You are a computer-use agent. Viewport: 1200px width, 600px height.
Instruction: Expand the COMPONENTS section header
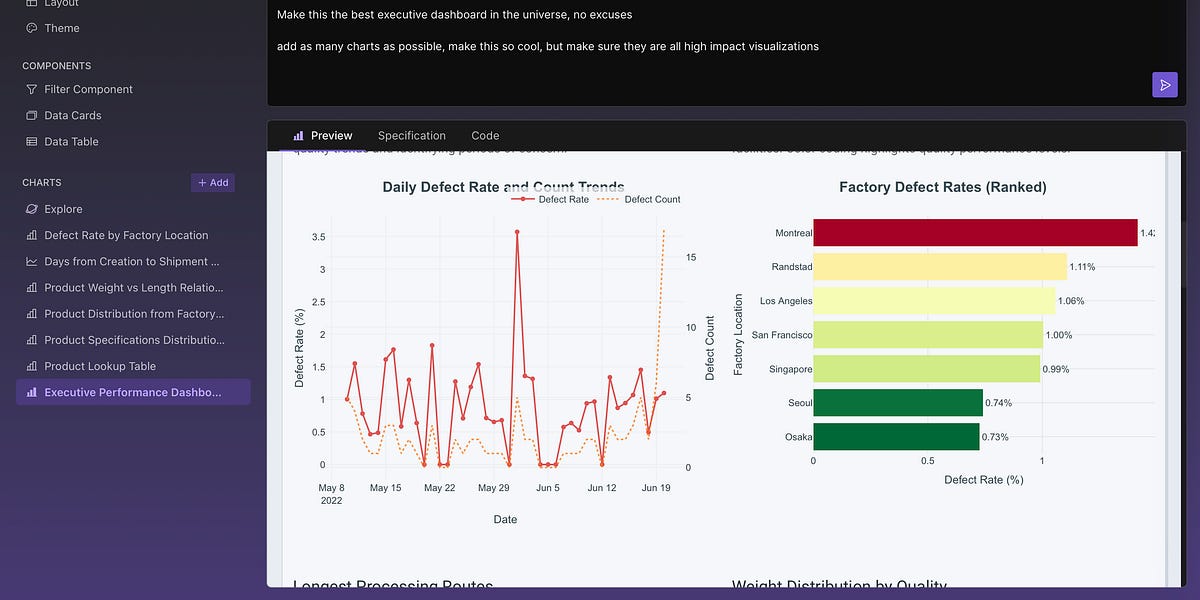coord(55,65)
